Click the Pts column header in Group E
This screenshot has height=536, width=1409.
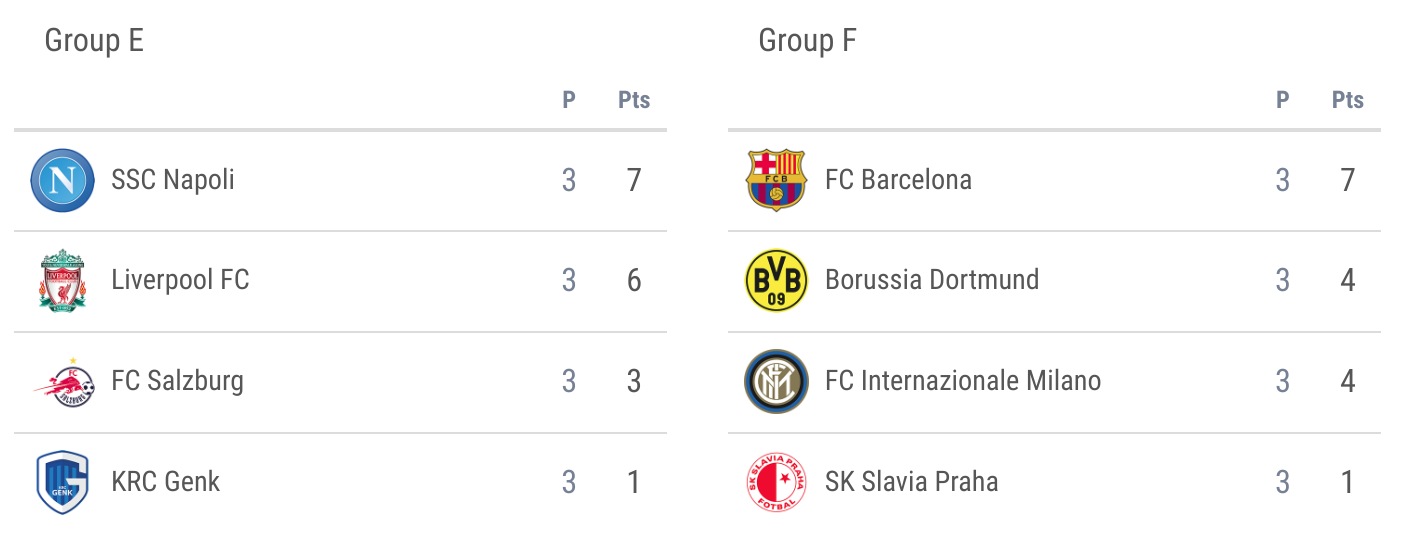tap(634, 100)
